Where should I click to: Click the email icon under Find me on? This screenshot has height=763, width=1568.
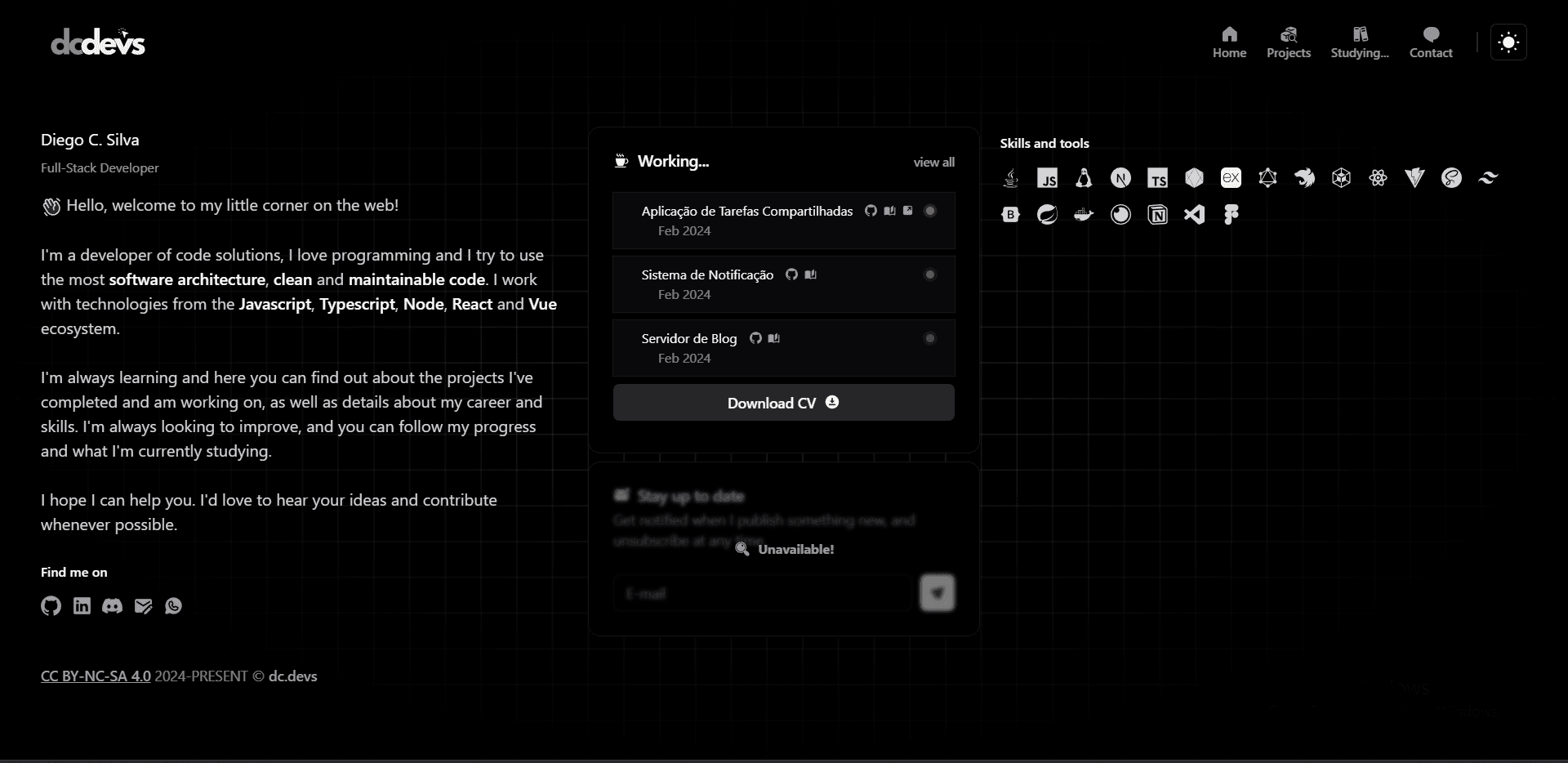pos(143,605)
